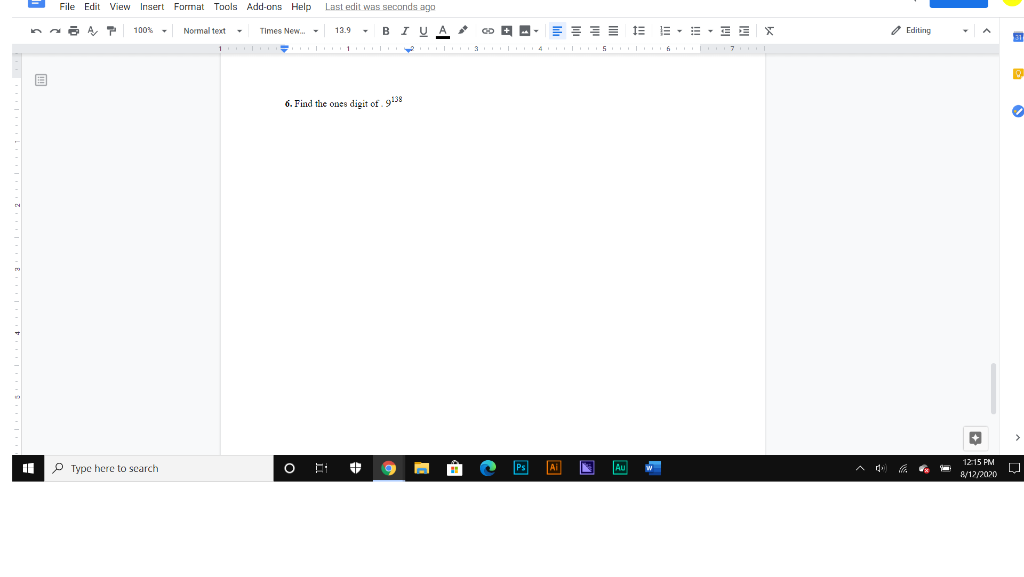This screenshot has width=1024, height=577.
Task: Open the Editing mode dropdown
Action: coord(927,30)
